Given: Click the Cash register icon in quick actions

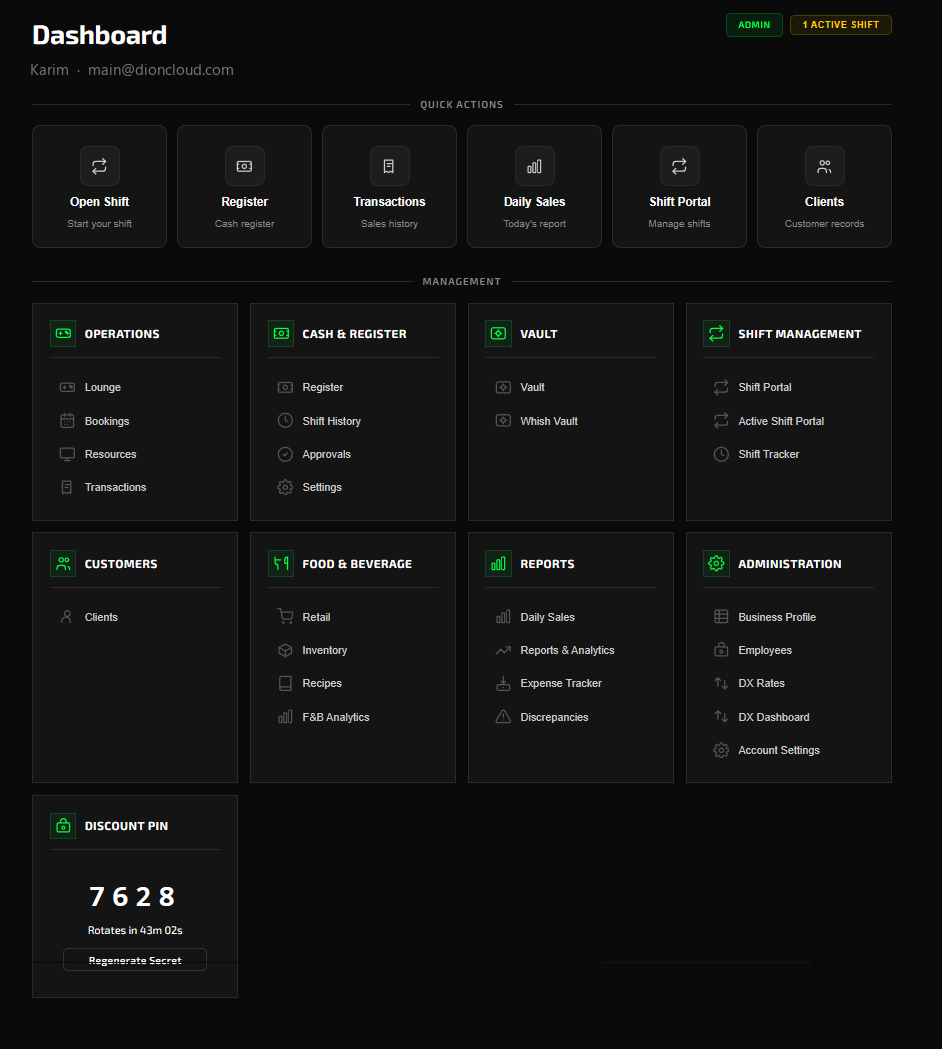Looking at the screenshot, I should [x=245, y=166].
